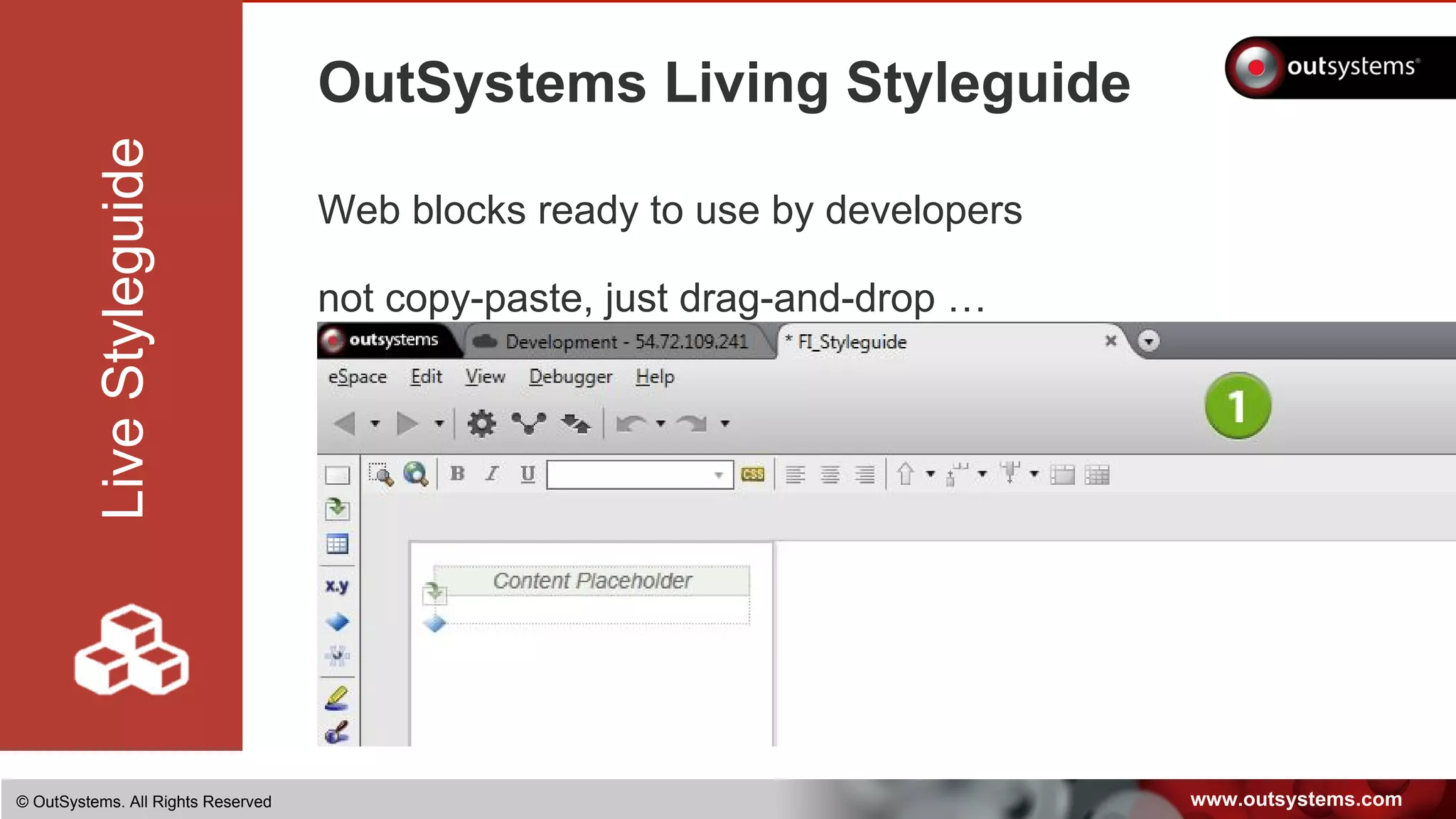
Task: Click the table layout icon with header
Action: (x=1063, y=475)
